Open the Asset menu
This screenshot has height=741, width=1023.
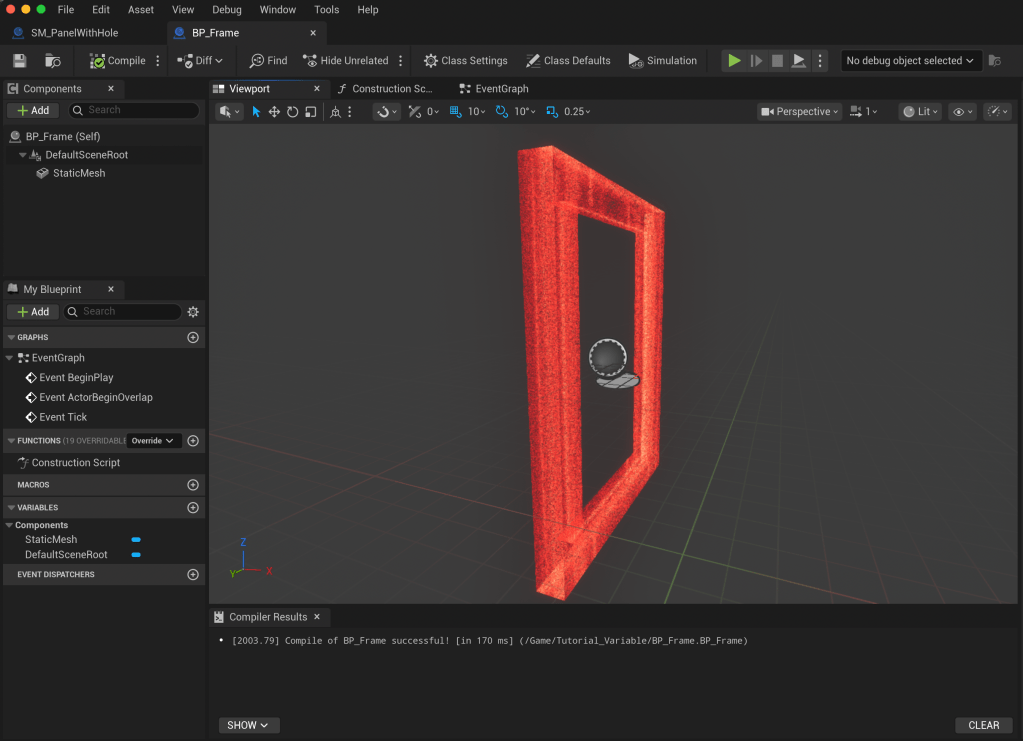[x=141, y=9]
